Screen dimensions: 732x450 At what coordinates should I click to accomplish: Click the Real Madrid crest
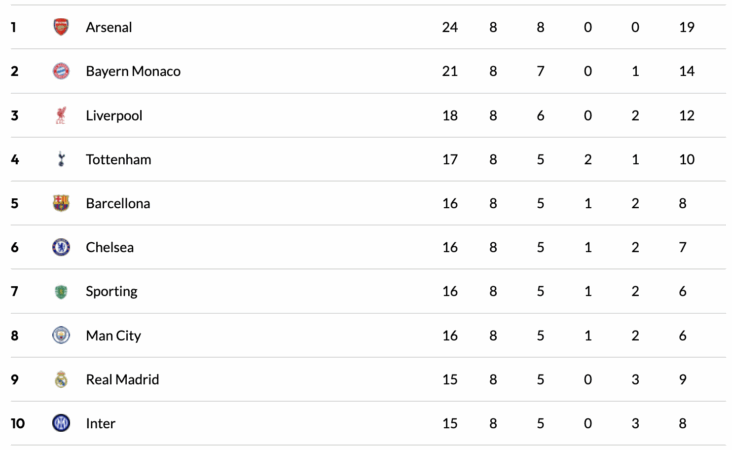pos(61,379)
